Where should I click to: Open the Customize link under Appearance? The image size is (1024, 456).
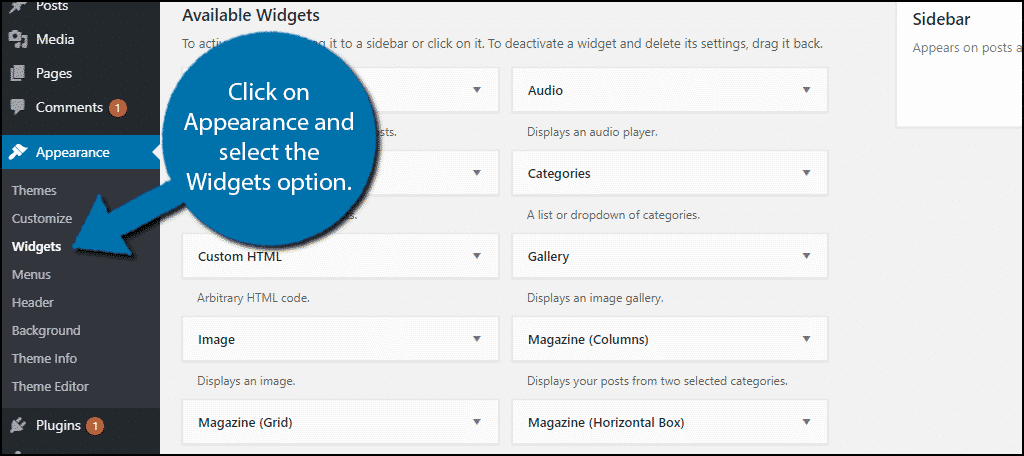[42, 218]
